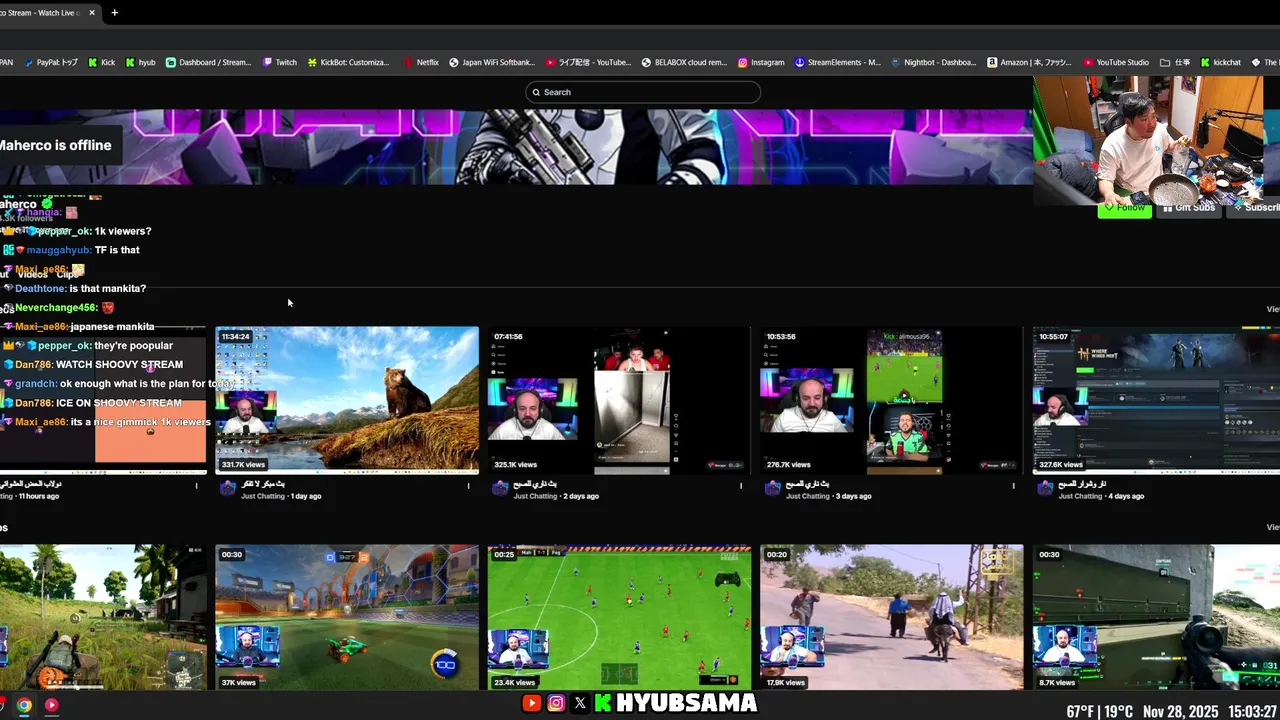The height and width of the screenshot is (720, 1280).
Task: Click the channel avatar under 4 days ago video
Action: point(1045,488)
